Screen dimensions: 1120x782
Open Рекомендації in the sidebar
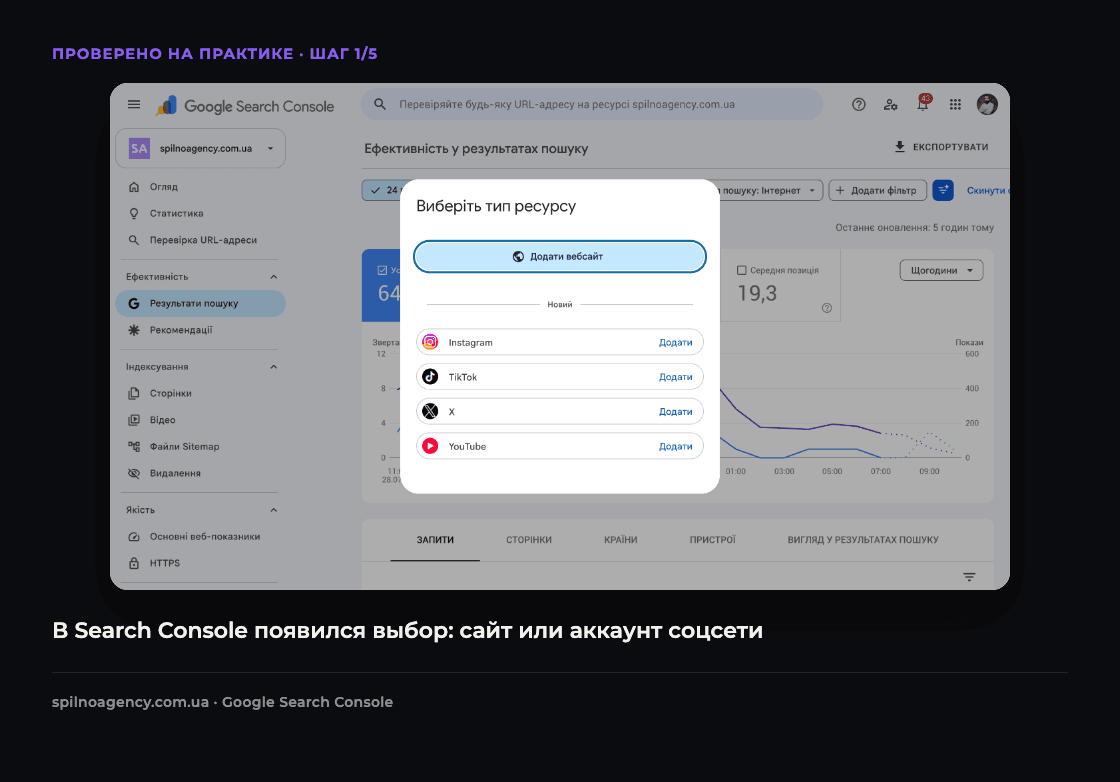pyautogui.click(x=200, y=330)
